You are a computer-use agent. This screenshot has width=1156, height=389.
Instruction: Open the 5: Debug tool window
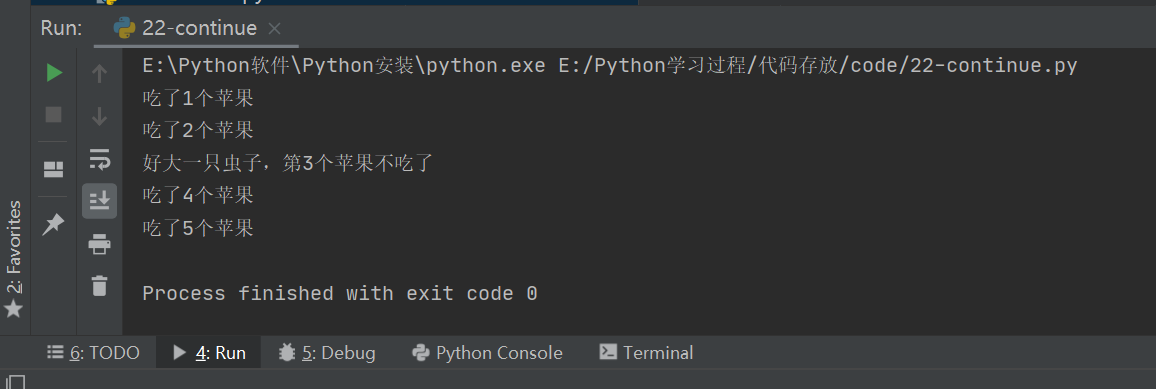327,353
